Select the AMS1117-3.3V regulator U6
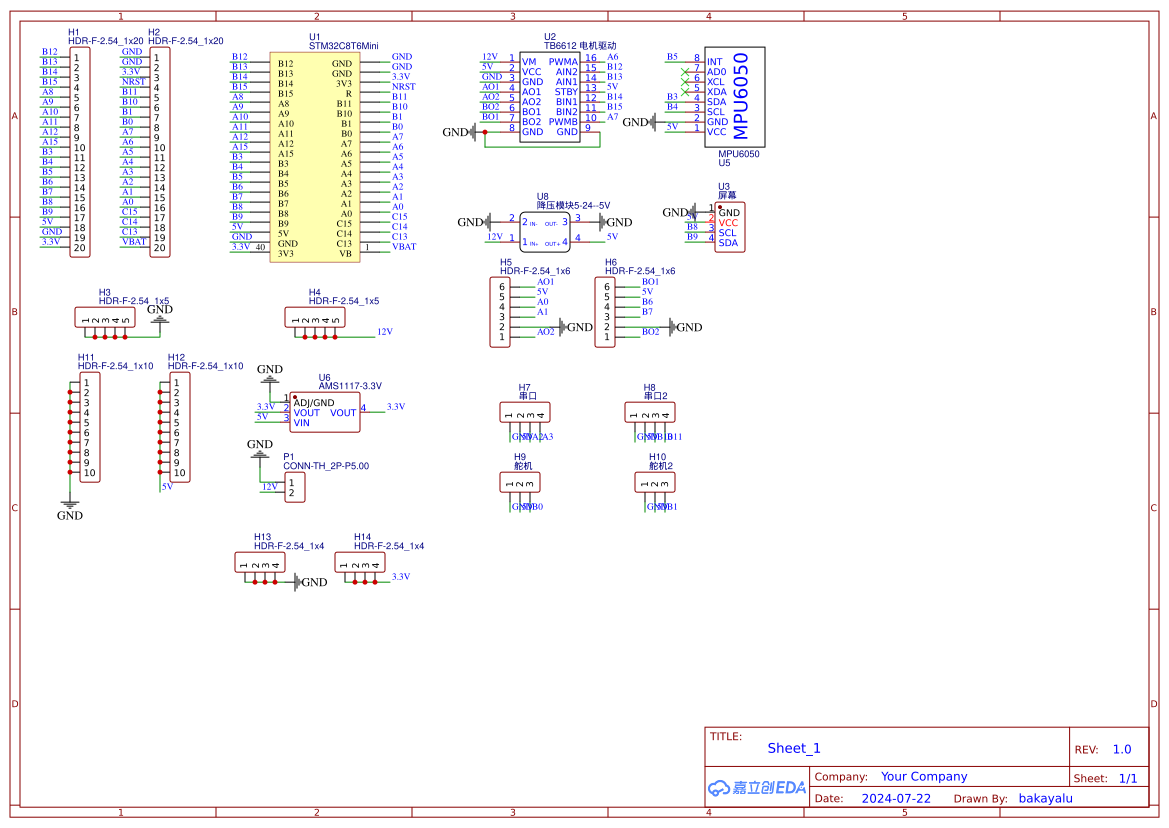Screen dimensions: 1169x828 [325, 412]
